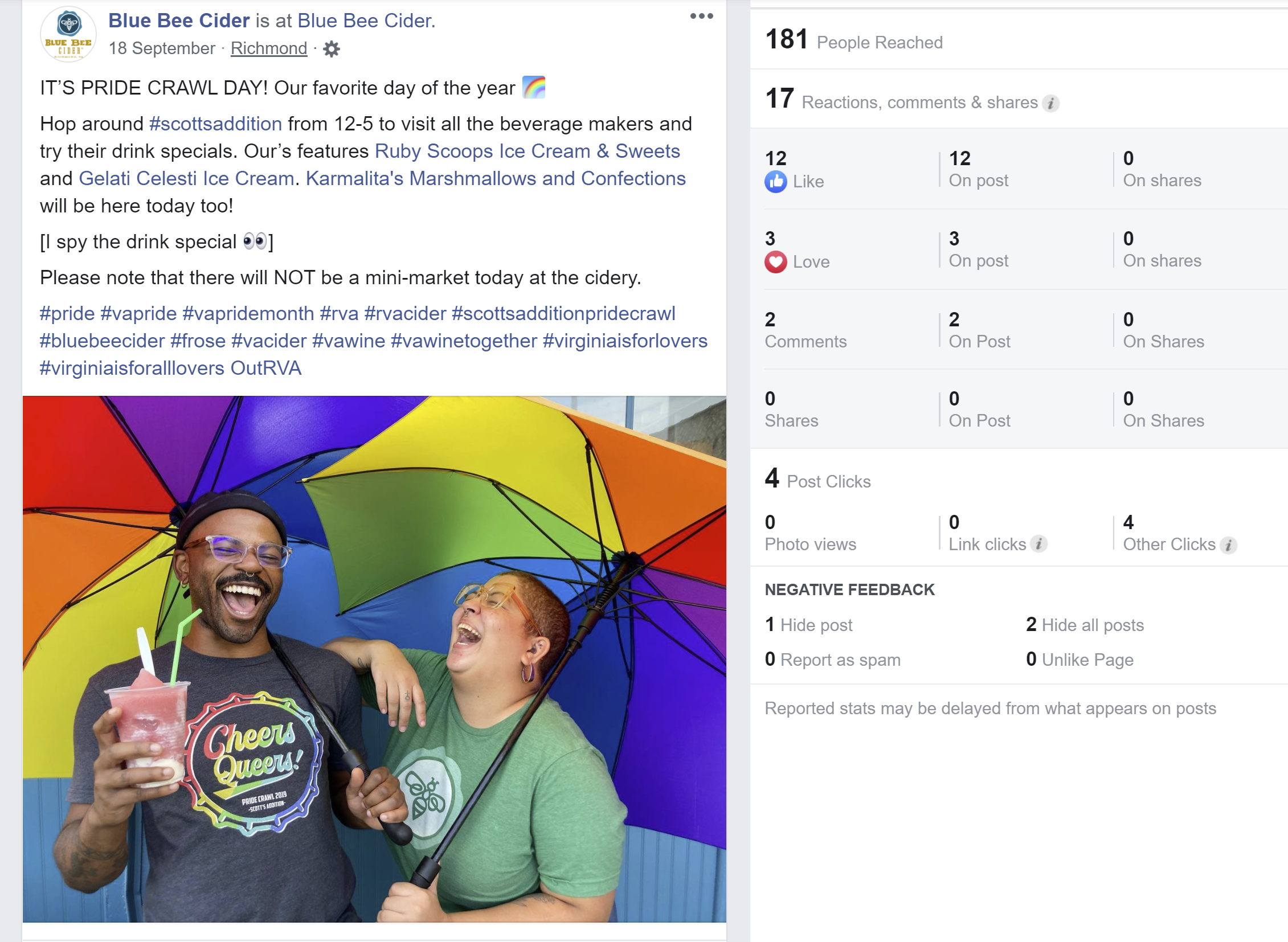Open the #virginiaisforalllovers hashtag
The width and height of the screenshot is (1288, 942).
pyautogui.click(x=132, y=368)
